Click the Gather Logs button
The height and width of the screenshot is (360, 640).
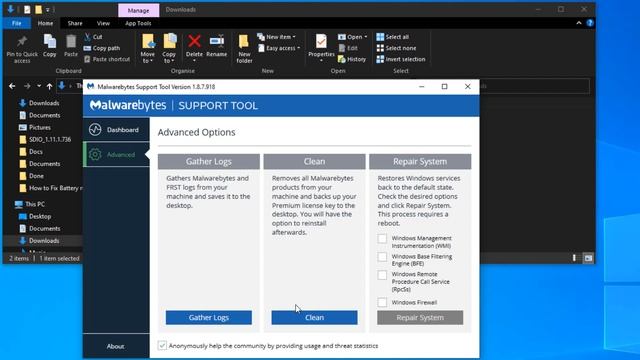click(x=209, y=318)
